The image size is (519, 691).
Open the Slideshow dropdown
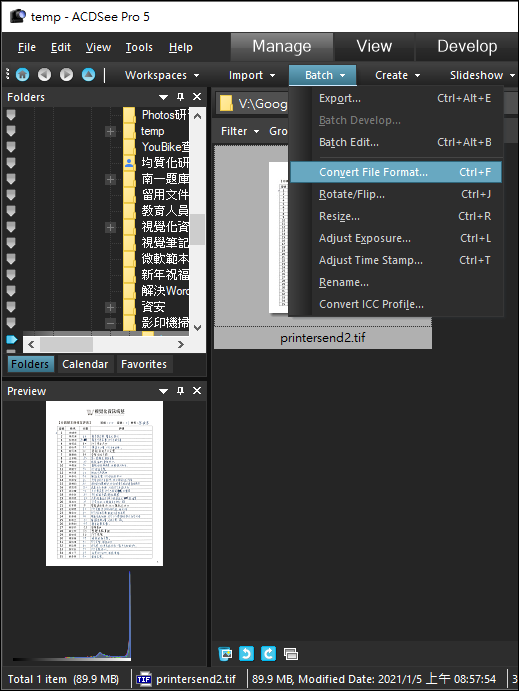click(482, 75)
